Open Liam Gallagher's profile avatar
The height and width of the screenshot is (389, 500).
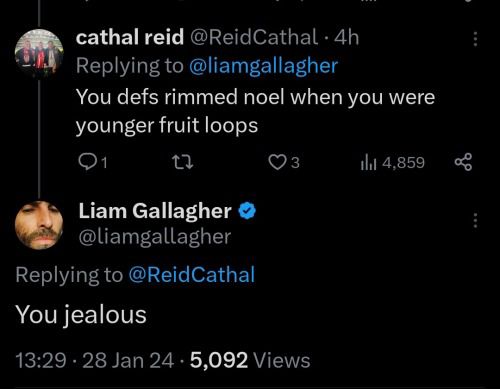39,225
